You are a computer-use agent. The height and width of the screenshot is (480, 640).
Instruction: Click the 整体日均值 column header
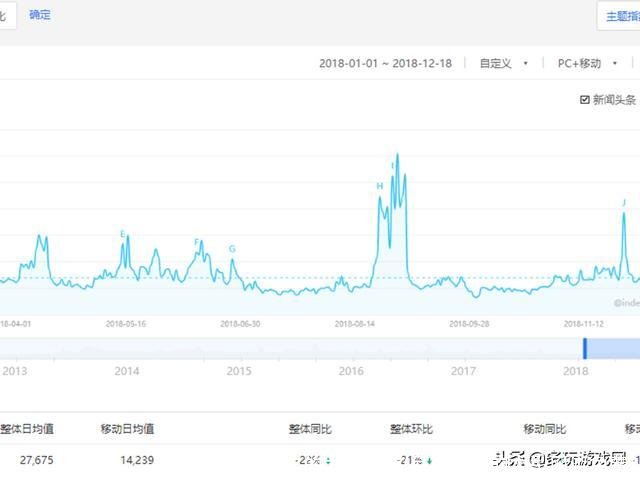coord(27,429)
